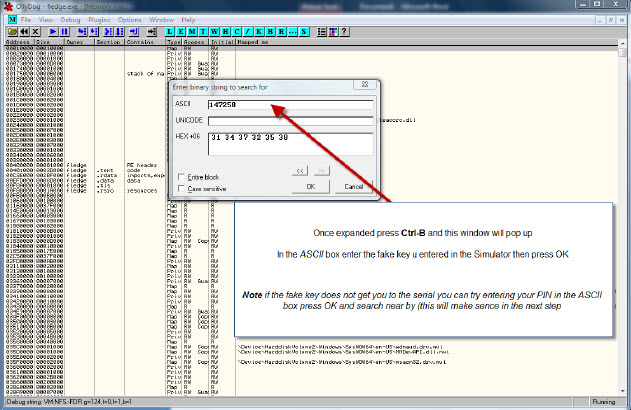The image size is (631, 410).
Task: Click the Restart program rewind icon
Action: (x=24, y=31)
